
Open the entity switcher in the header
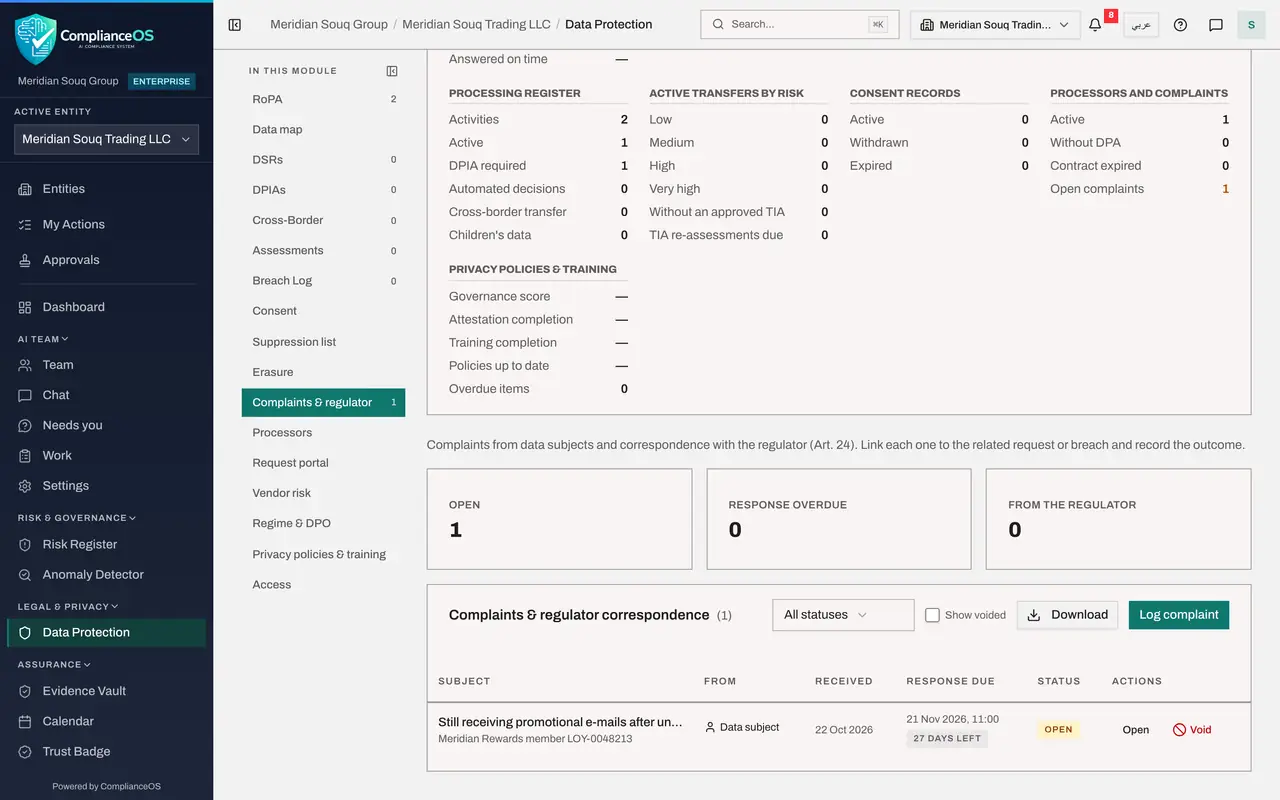[995, 25]
